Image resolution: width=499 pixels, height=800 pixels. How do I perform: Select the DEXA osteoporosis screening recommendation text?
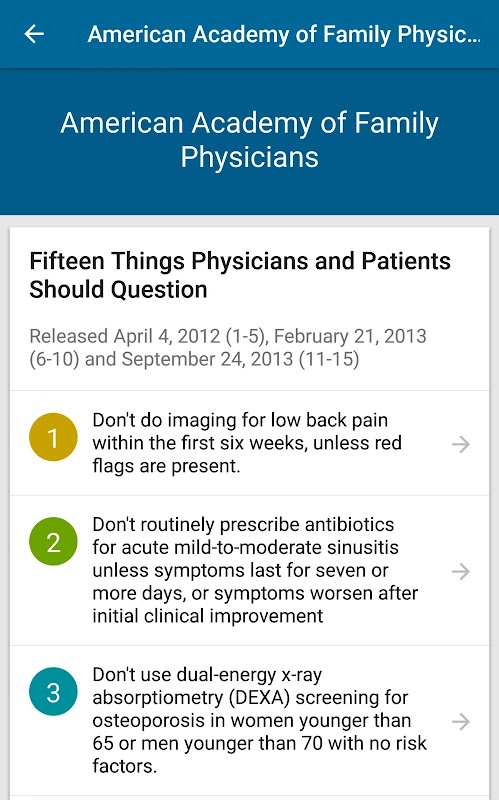tap(259, 720)
